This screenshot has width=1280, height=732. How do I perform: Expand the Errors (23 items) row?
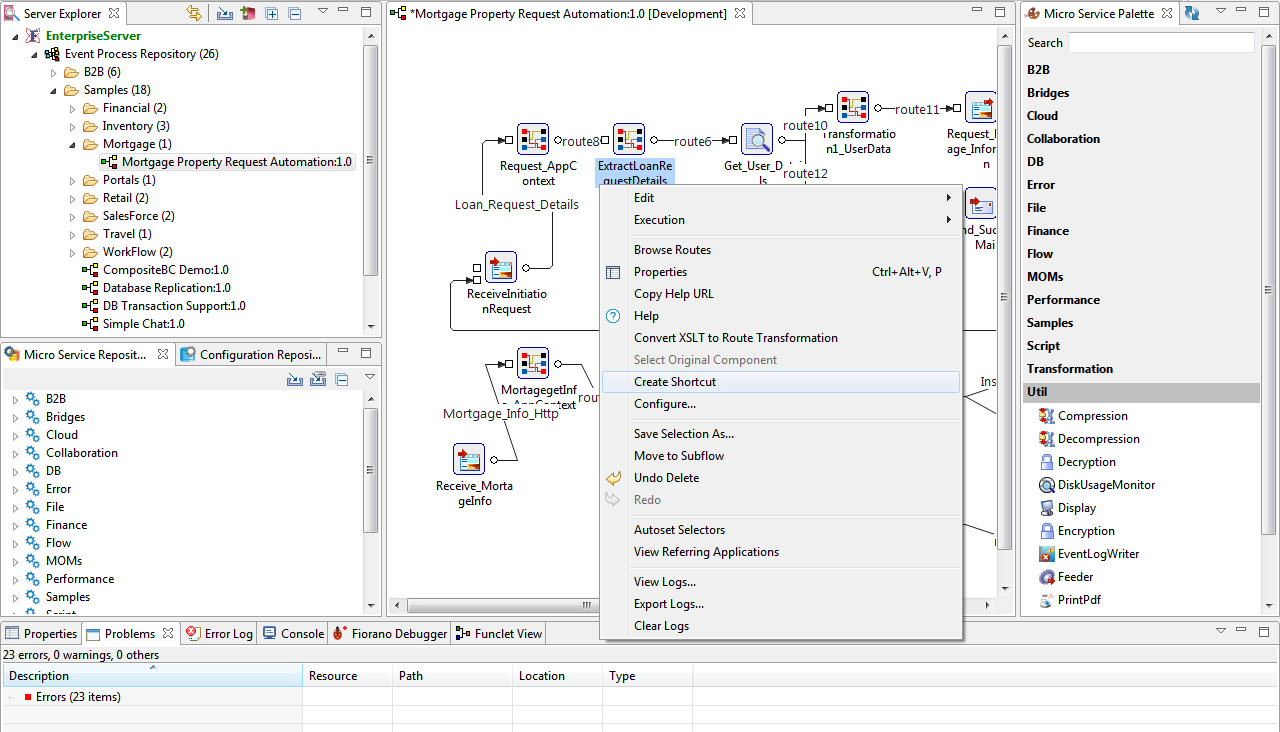click(12, 697)
